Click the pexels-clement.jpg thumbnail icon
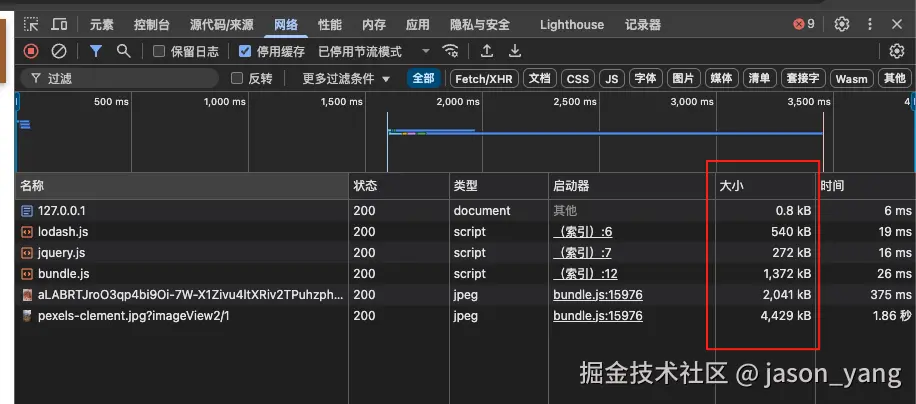 point(27,316)
